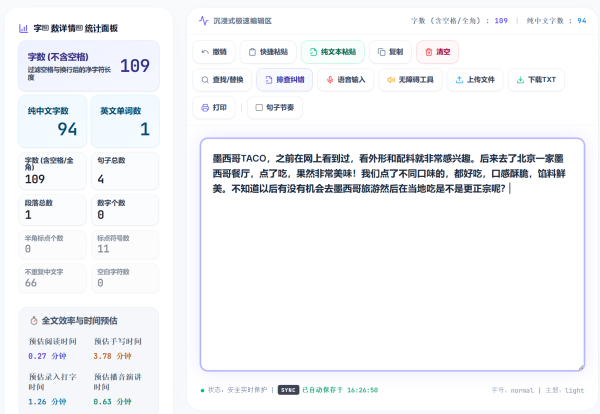Screen dimensions: 600x414
Task: Click the clipboard icon in 快捷粘贴
Action: 252,52
